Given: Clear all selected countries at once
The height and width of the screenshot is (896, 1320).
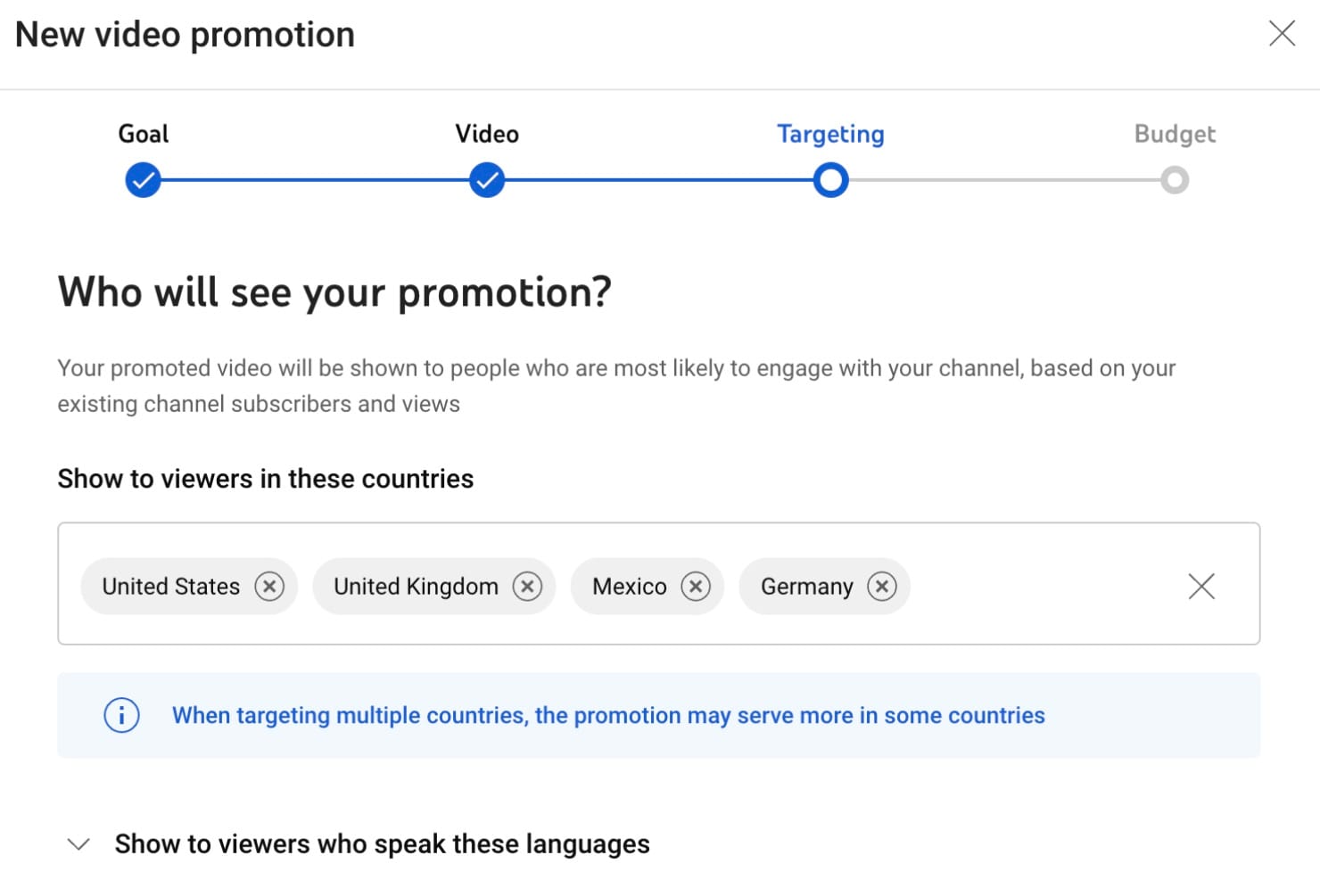Looking at the screenshot, I should coord(1201,587).
